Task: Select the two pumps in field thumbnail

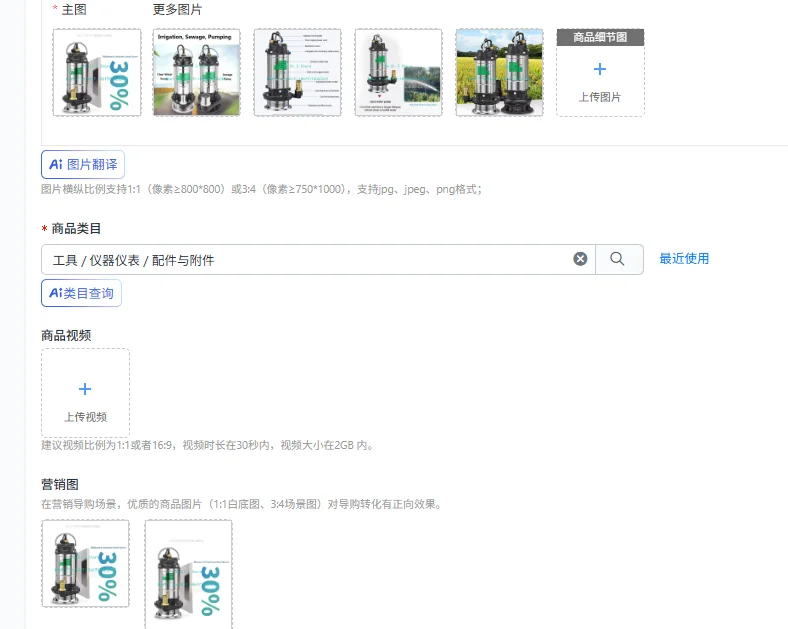Action: click(500, 72)
